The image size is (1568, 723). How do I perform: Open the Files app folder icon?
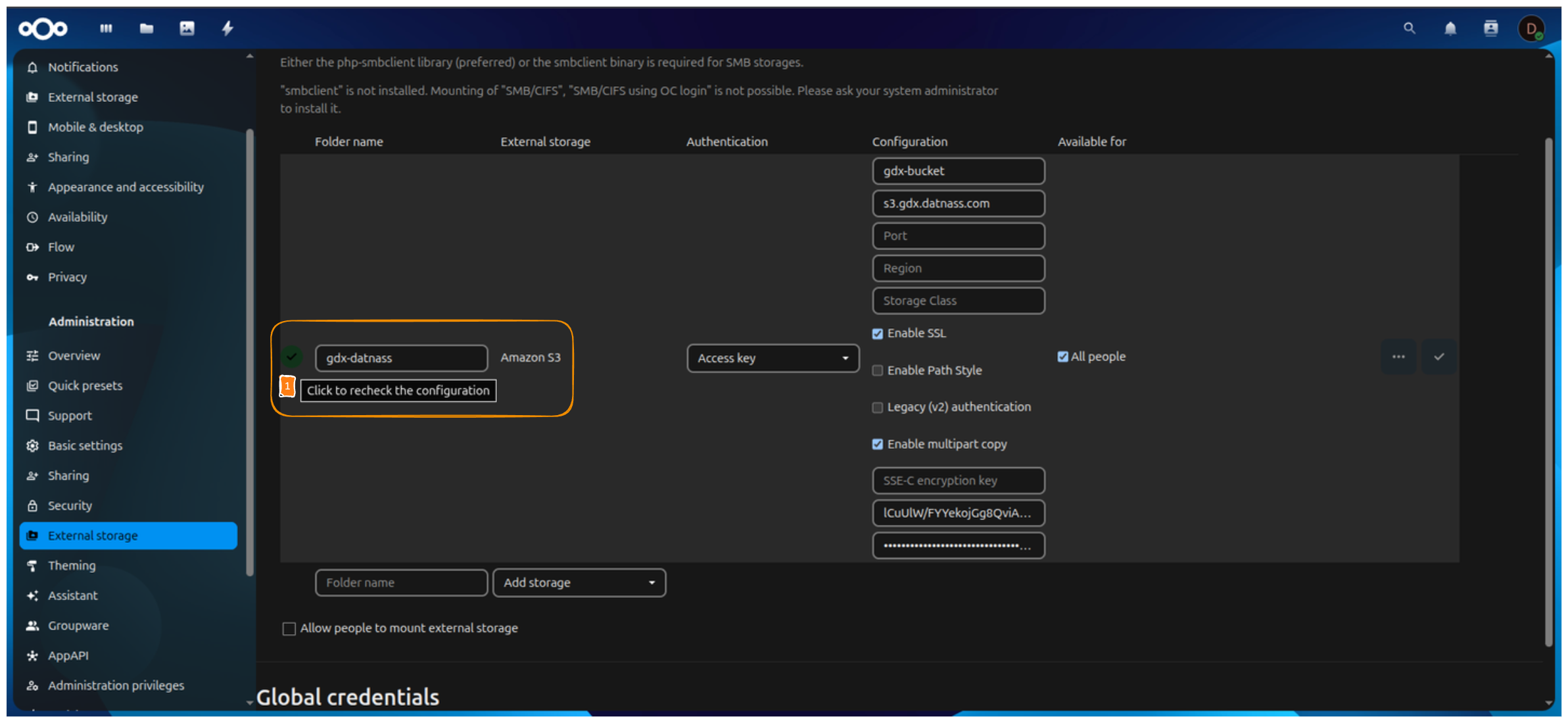[x=147, y=28]
